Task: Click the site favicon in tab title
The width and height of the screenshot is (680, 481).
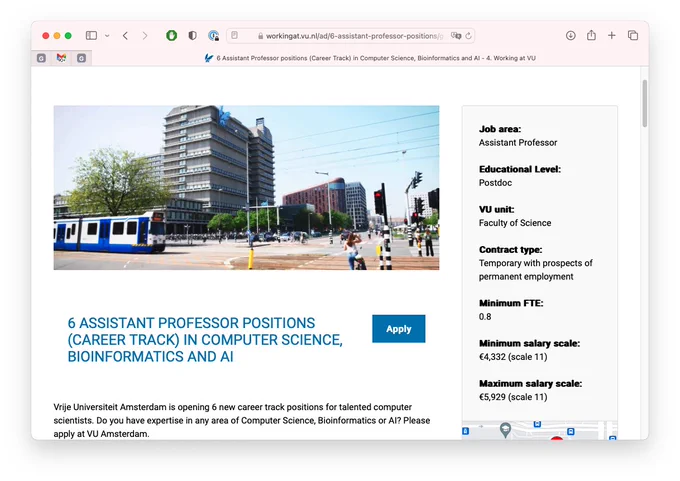Action: (209, 58)
